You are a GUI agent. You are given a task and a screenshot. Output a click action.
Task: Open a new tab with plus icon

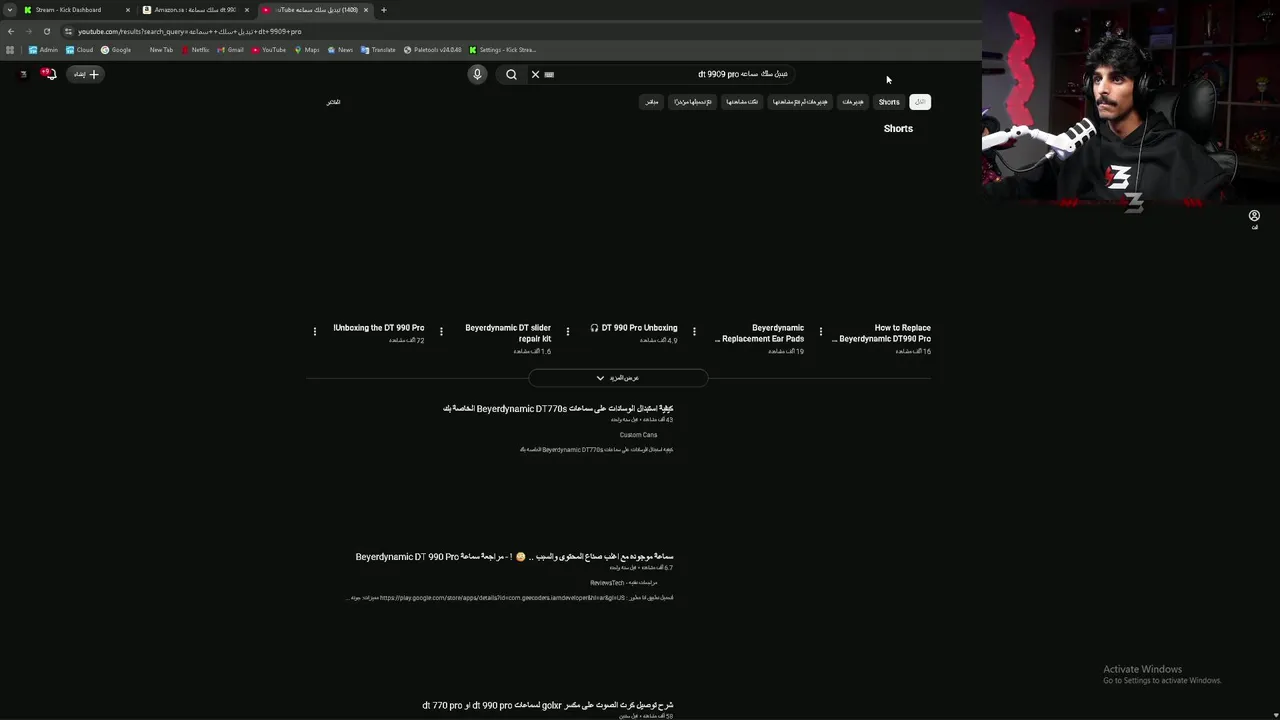tap(383, 10)
